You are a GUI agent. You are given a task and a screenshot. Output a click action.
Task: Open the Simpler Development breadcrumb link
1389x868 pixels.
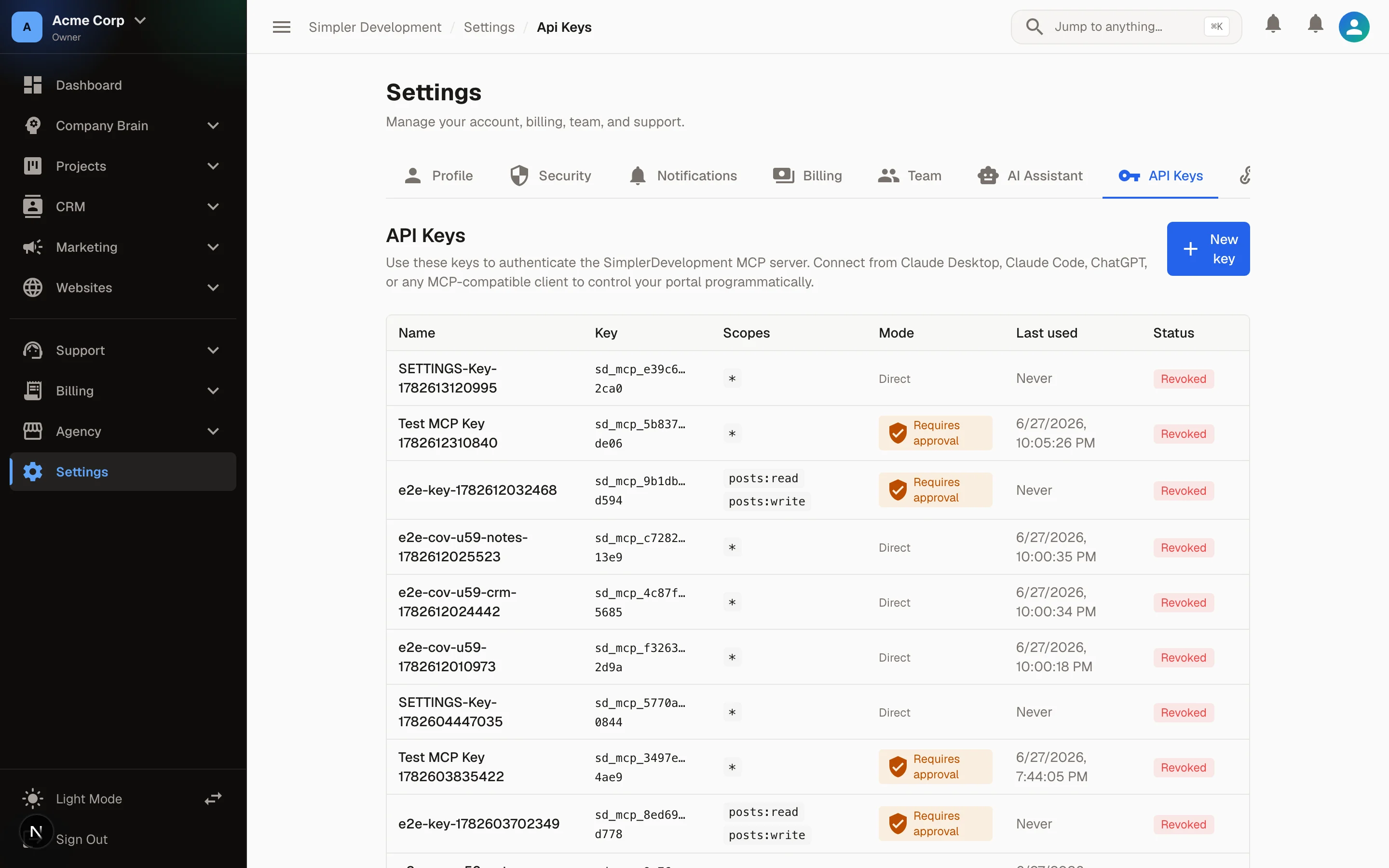coord(375,27)
